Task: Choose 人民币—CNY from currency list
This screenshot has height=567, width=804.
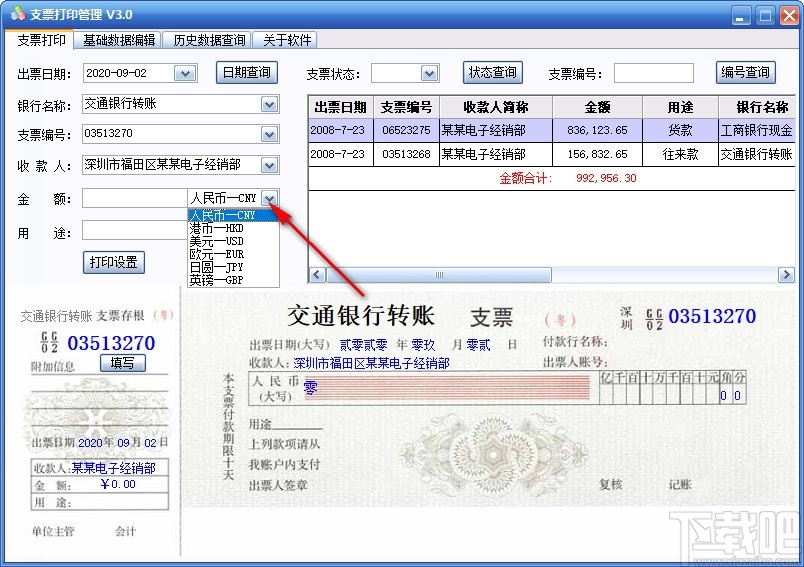Action: (233, 215)
